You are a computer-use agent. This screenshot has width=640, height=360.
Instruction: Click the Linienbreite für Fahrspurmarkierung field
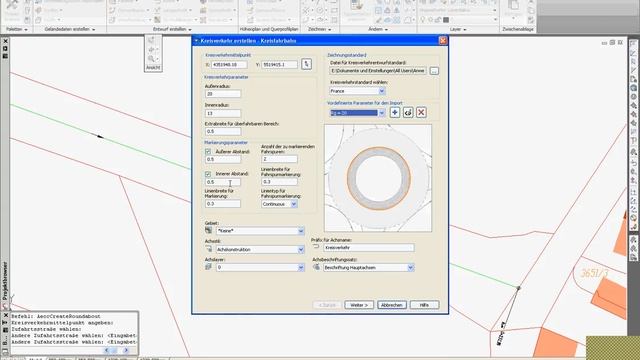tap(279, 182)
